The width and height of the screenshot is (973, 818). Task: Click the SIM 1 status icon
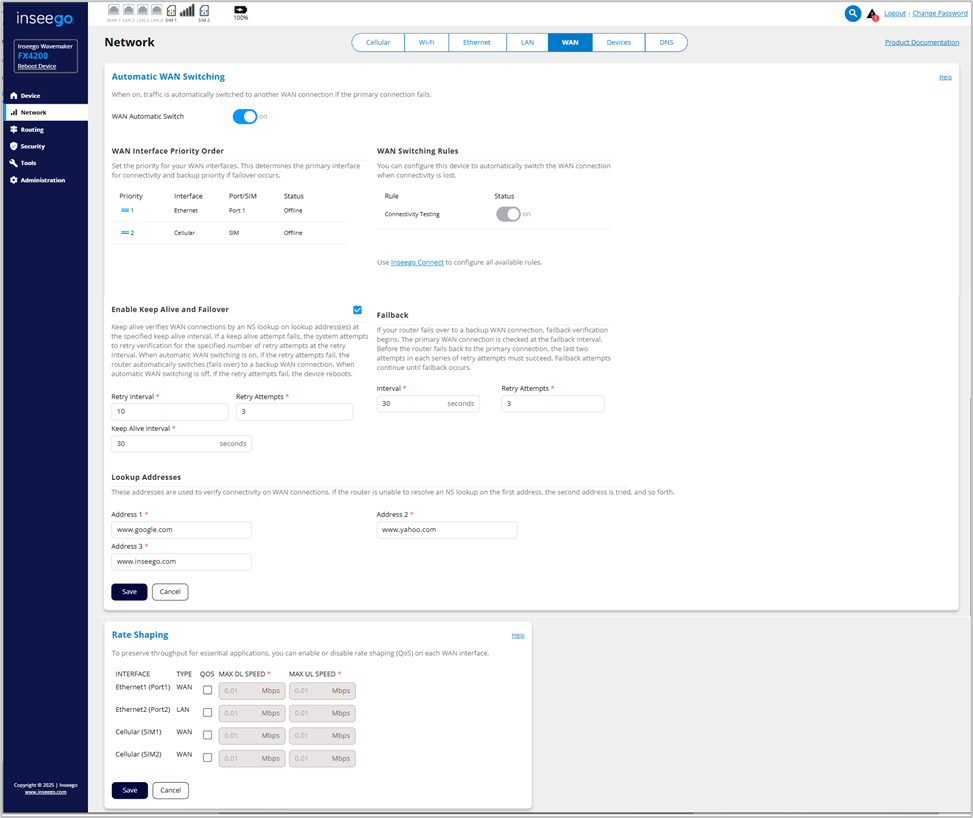click(171, 11)
